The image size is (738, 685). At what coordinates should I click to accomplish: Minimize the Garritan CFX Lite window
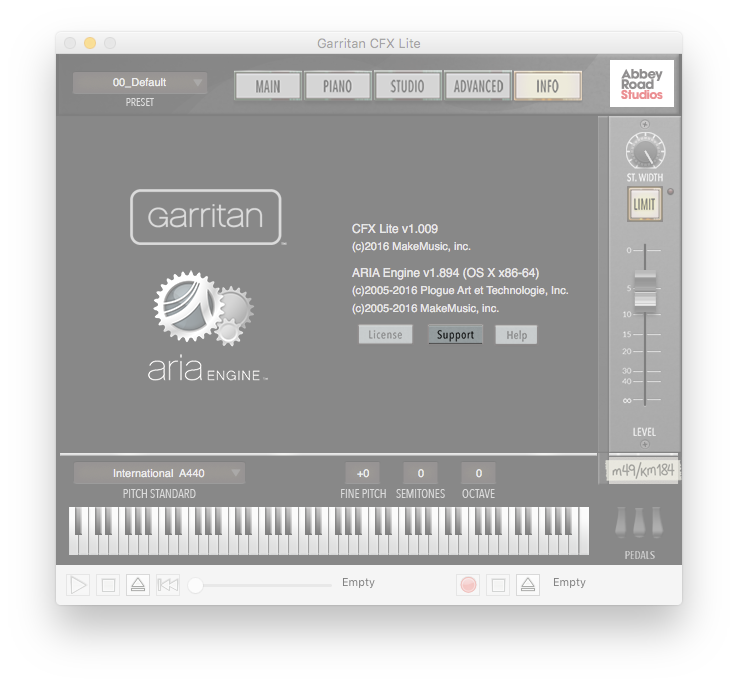90,43
